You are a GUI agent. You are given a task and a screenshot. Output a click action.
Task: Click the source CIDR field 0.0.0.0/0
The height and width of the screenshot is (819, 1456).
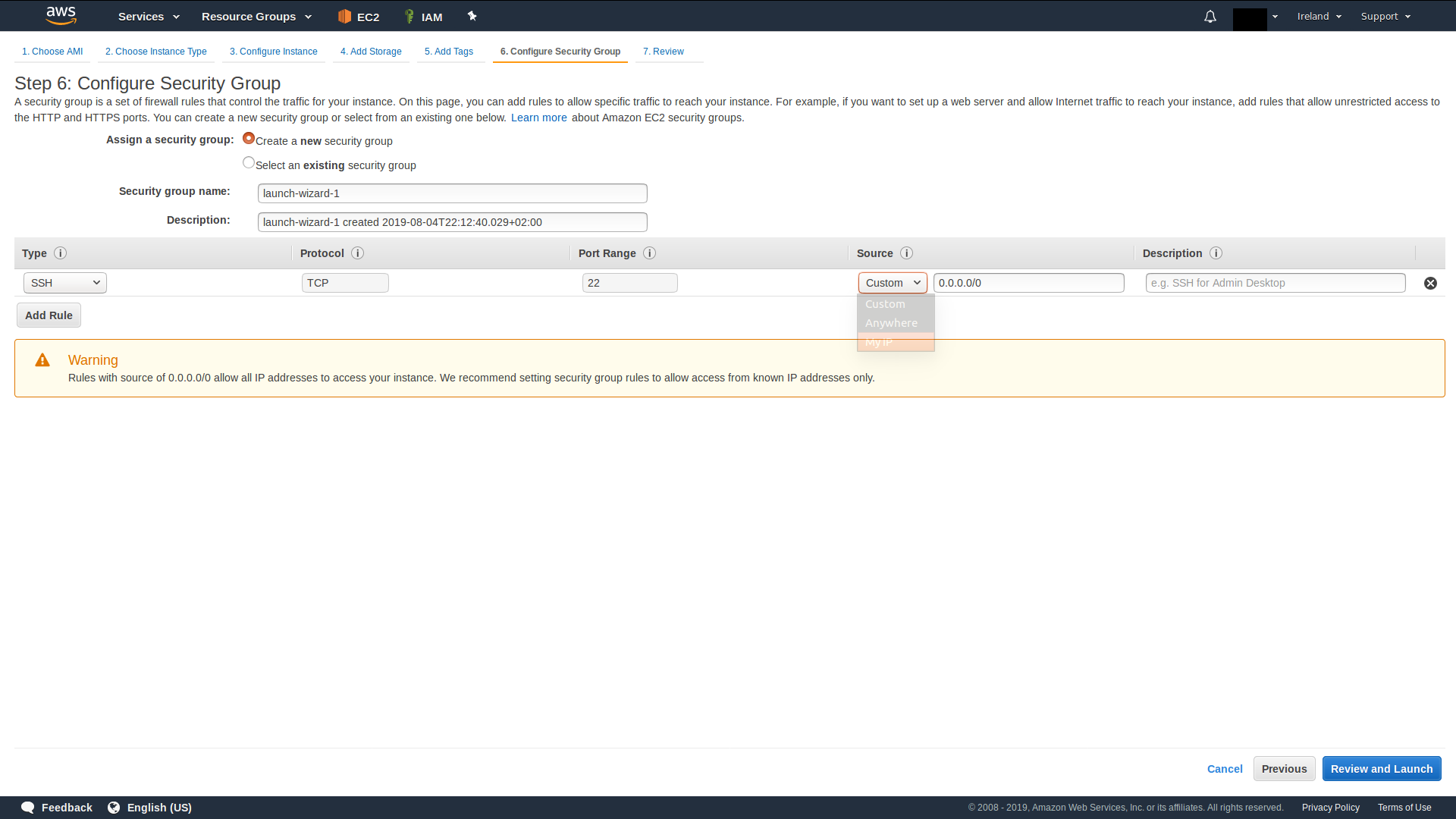[1029, 283]
